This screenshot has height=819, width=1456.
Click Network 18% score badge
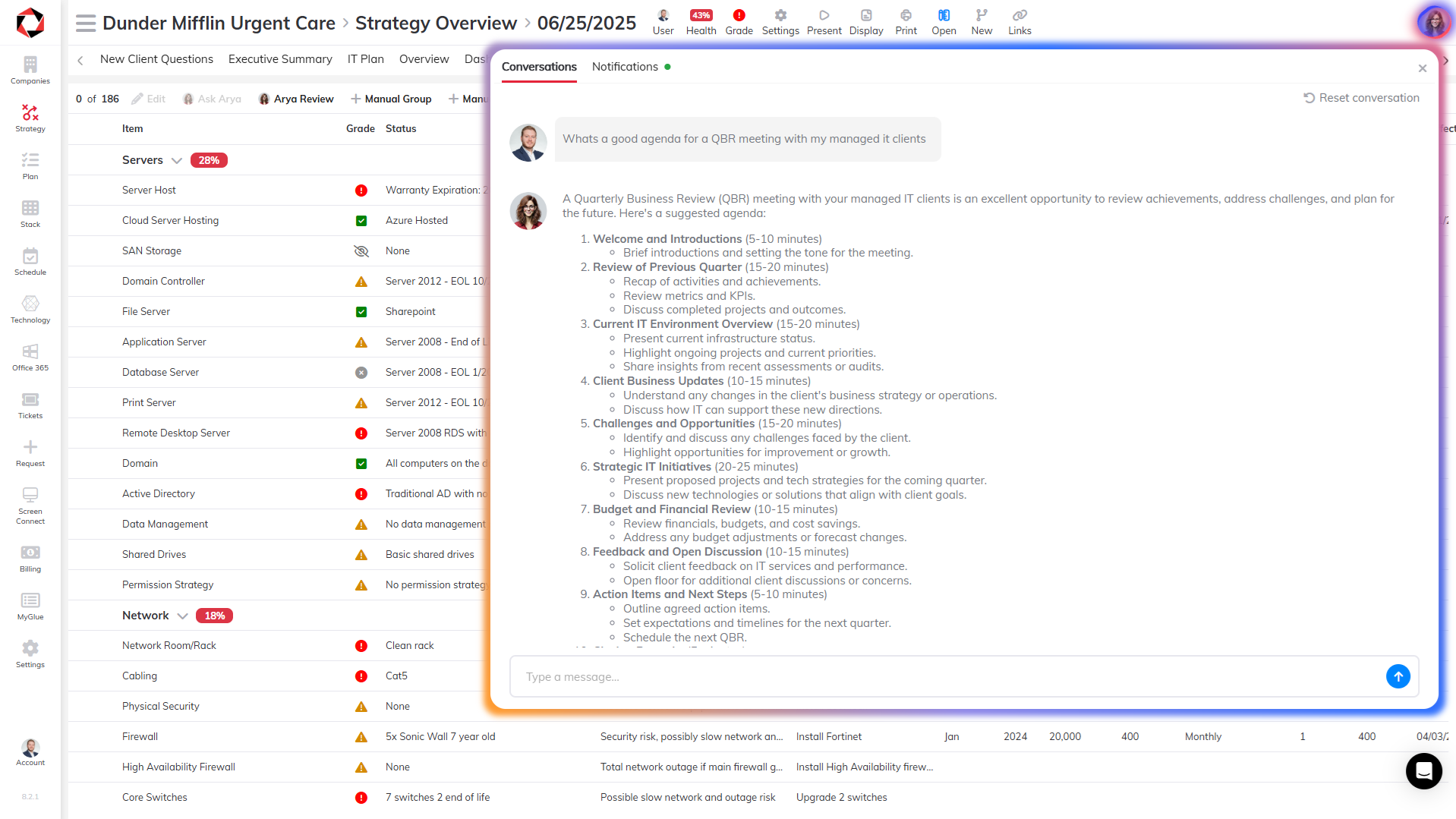click(215, 616)
